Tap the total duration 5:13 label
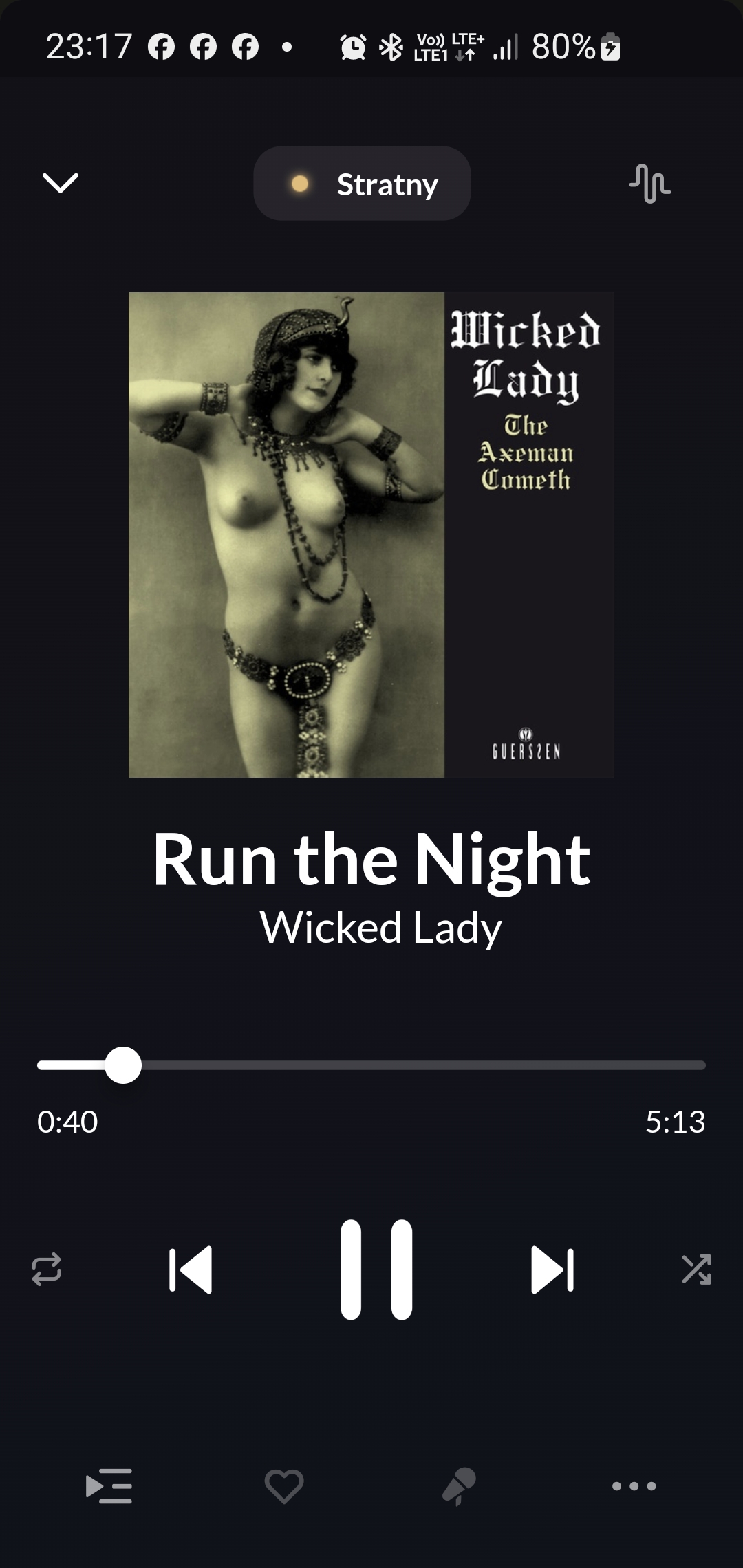 [x=676, y=1122]
